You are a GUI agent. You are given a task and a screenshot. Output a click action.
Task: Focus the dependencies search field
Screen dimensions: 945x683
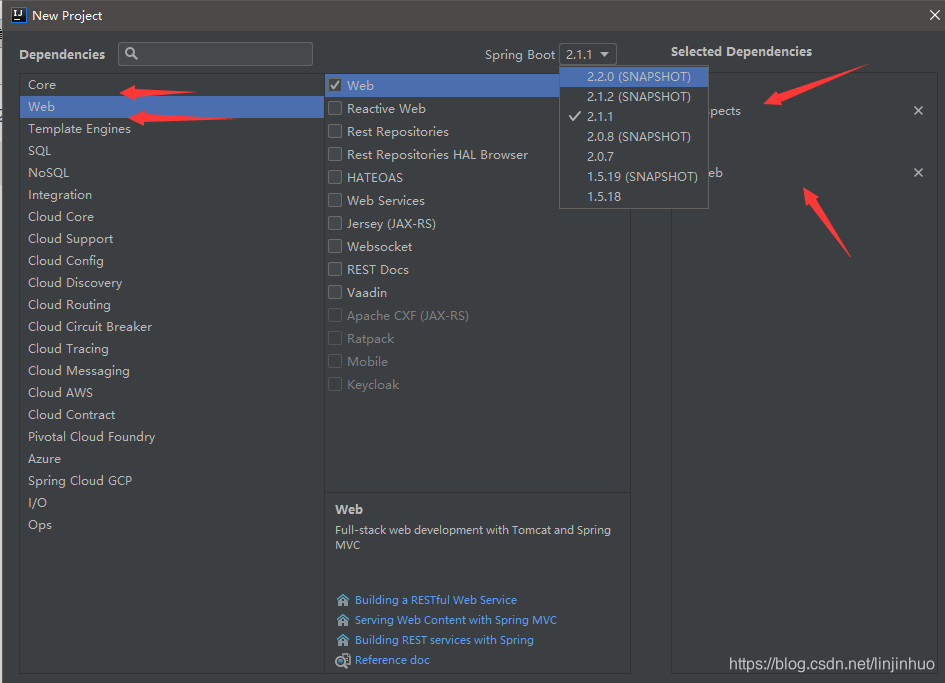[215, 54]
